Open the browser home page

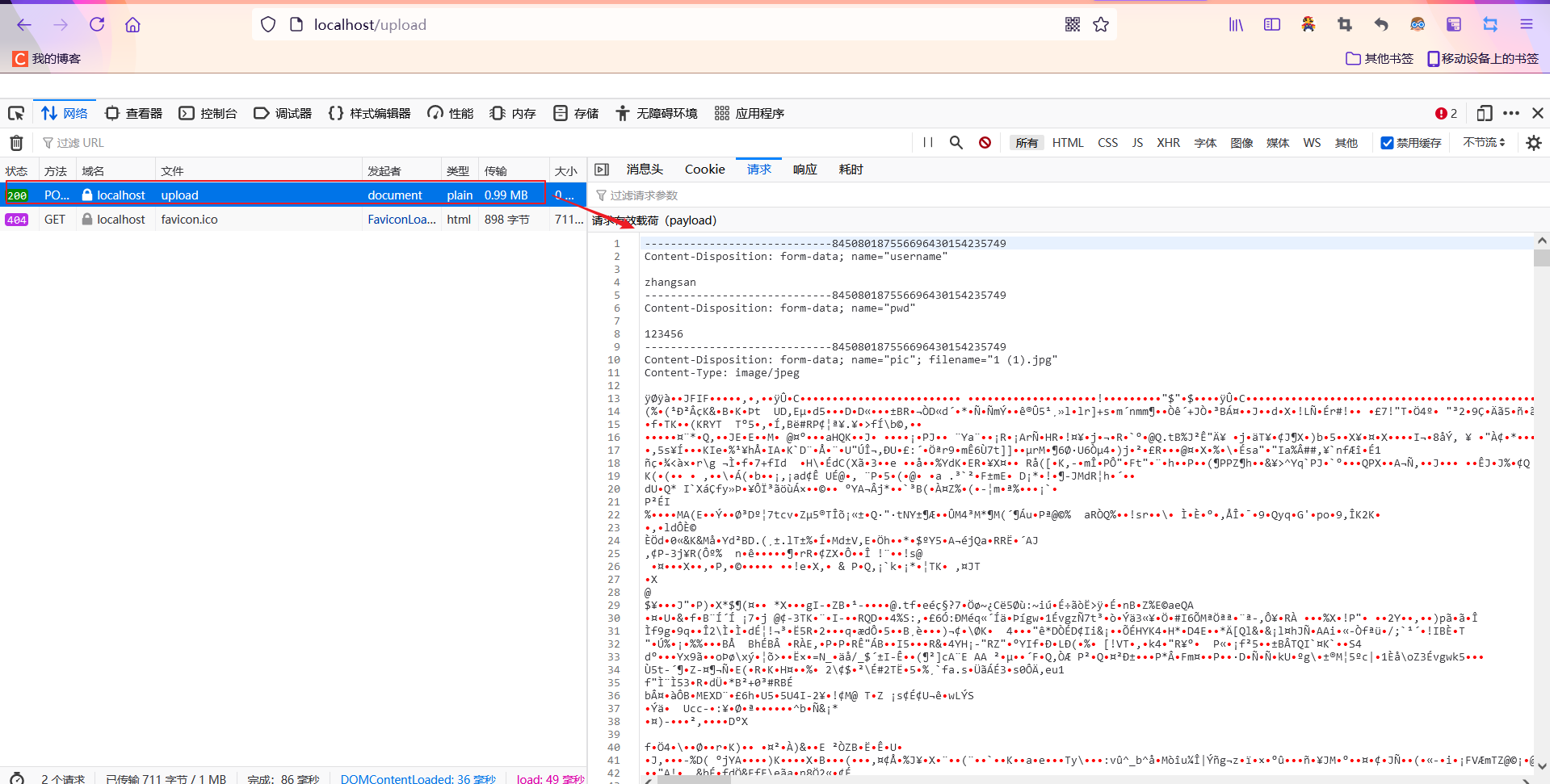click(x=133, y=25)
